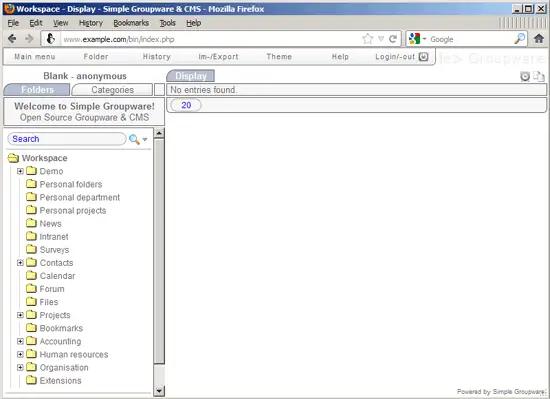Expand the Human resources folder node
550x399 pixels.
pos(20,354)
